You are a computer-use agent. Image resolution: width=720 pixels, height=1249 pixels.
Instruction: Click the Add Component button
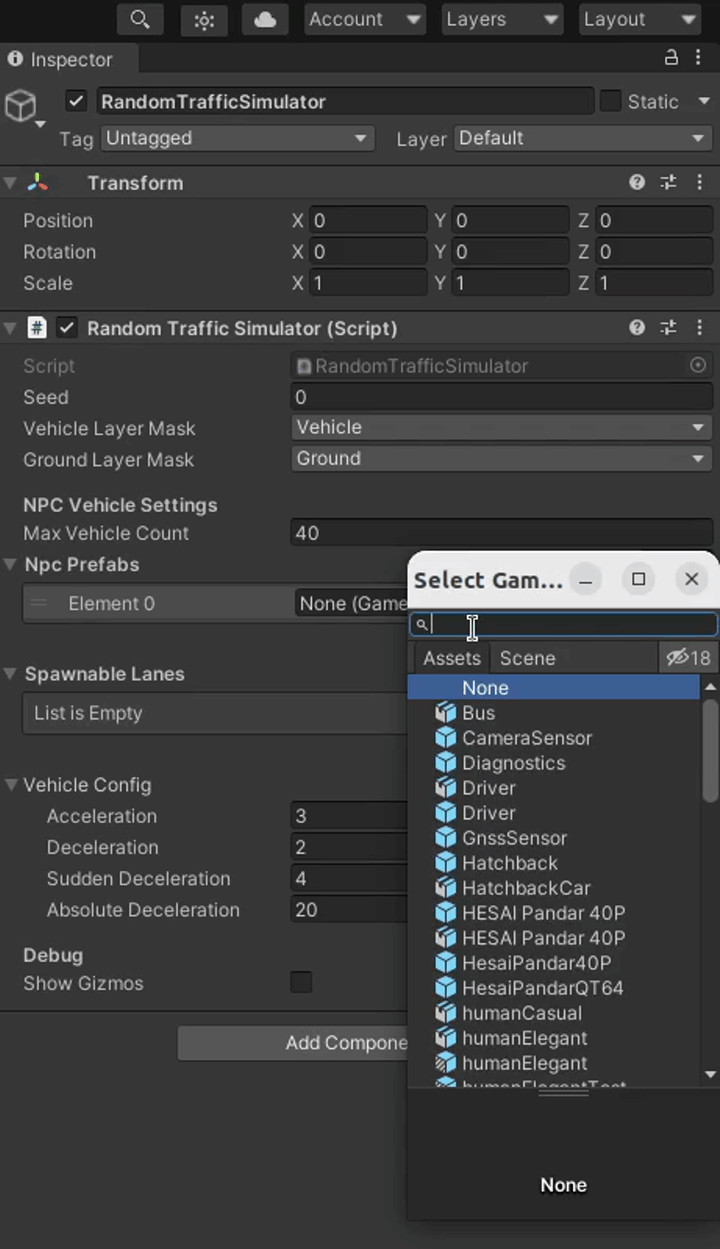[294, 1042]
